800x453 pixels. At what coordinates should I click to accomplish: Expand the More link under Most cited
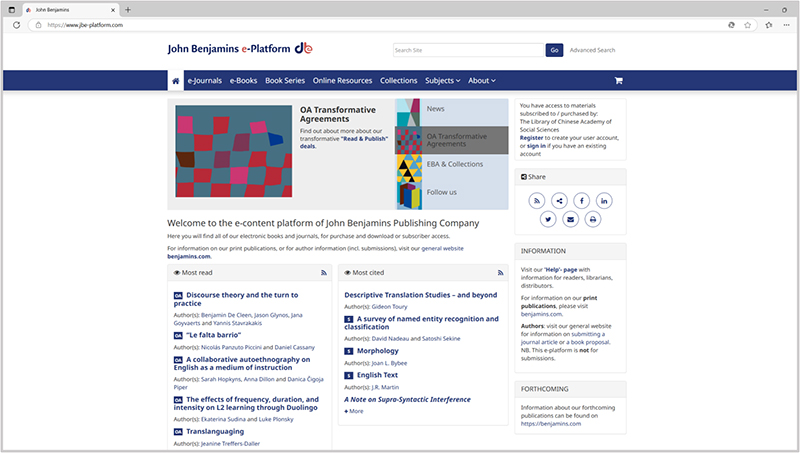pyautogui.click(x=354, y=411)
